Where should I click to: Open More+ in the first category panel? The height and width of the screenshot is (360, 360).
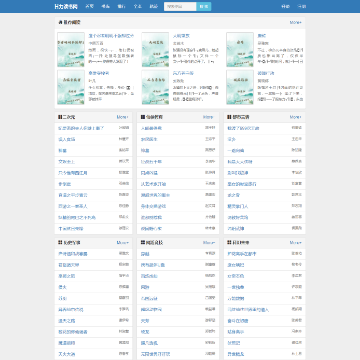coord(122,117)
